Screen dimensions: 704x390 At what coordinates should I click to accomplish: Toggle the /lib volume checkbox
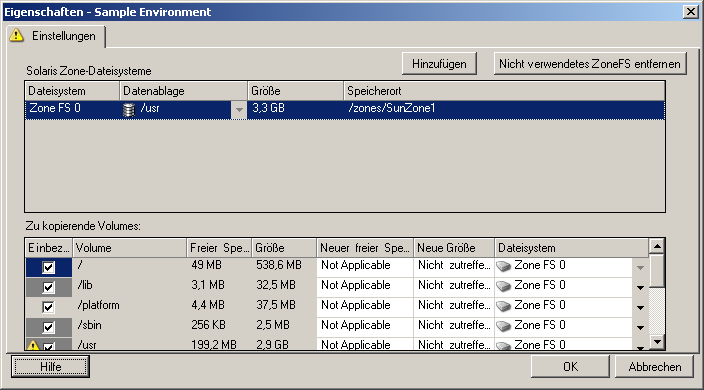[x=48, y=287]
